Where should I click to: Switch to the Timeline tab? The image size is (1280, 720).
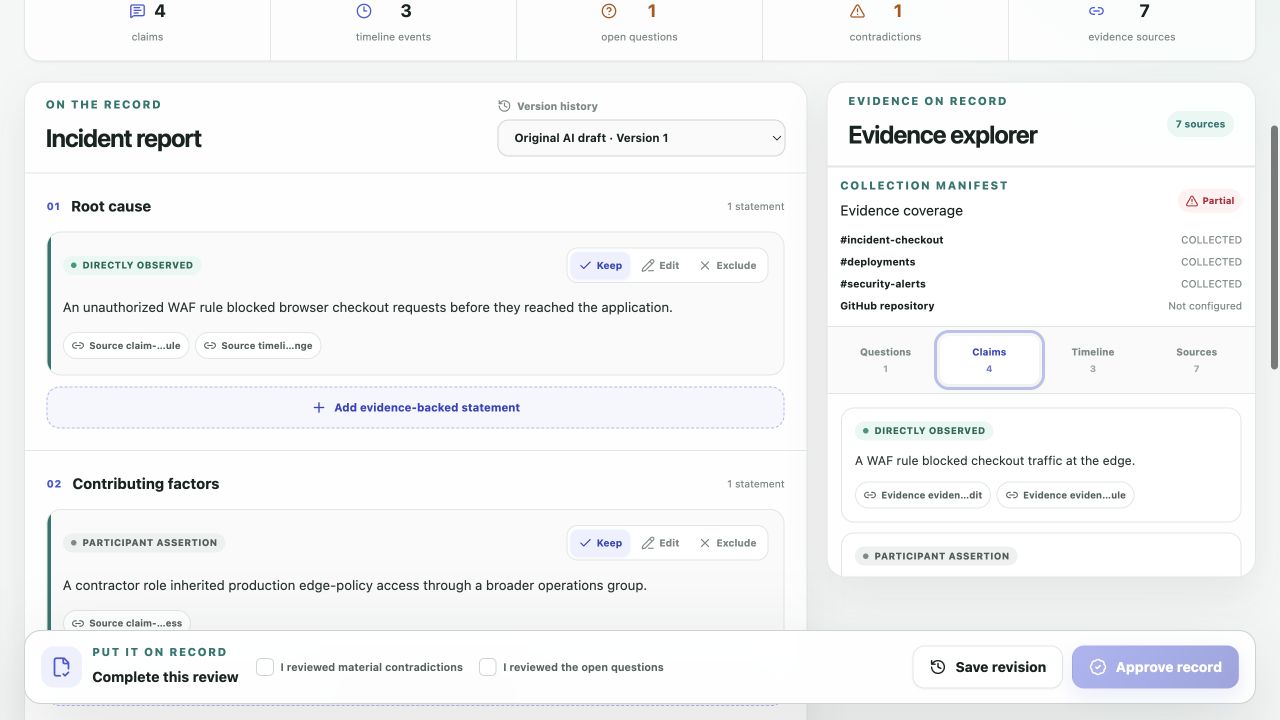pos(1093,360)
